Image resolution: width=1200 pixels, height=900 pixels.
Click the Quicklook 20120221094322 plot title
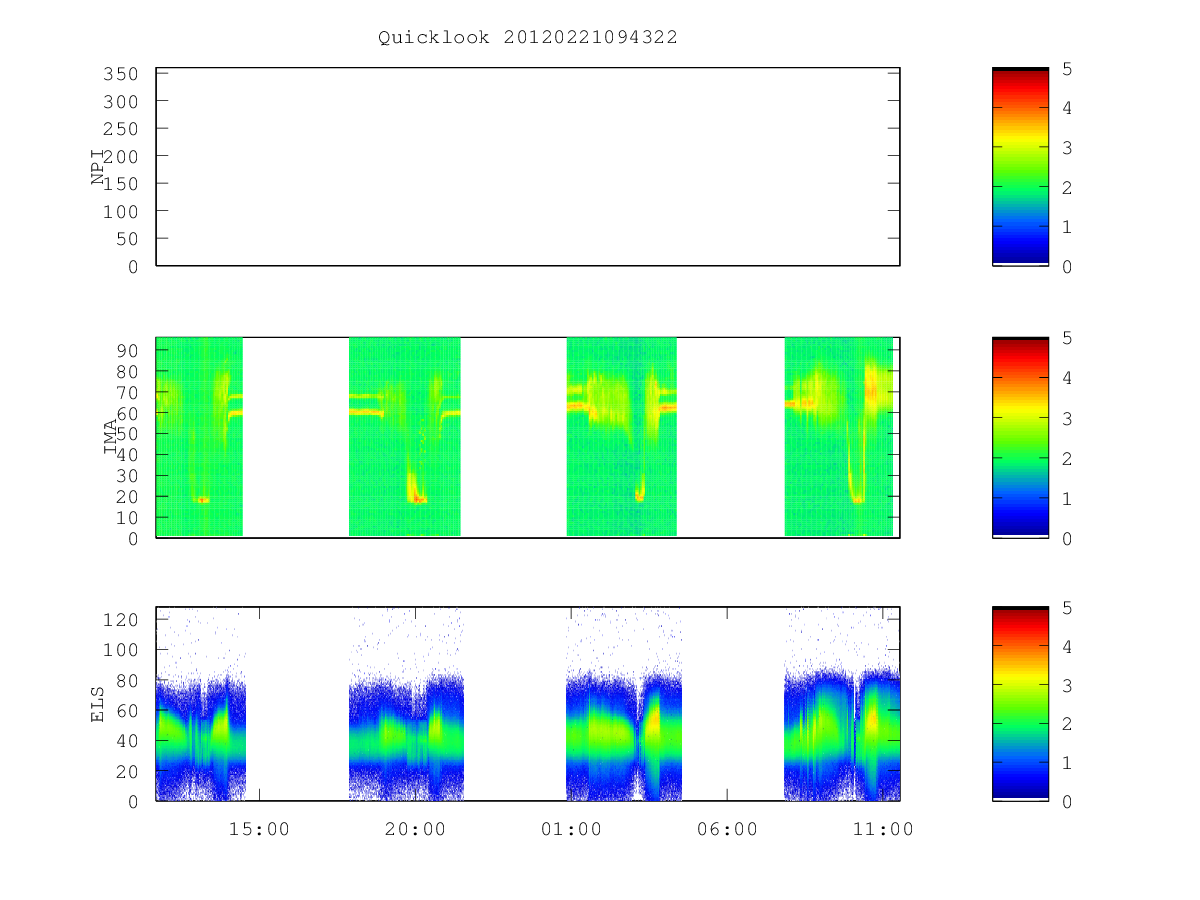[528, 37]
